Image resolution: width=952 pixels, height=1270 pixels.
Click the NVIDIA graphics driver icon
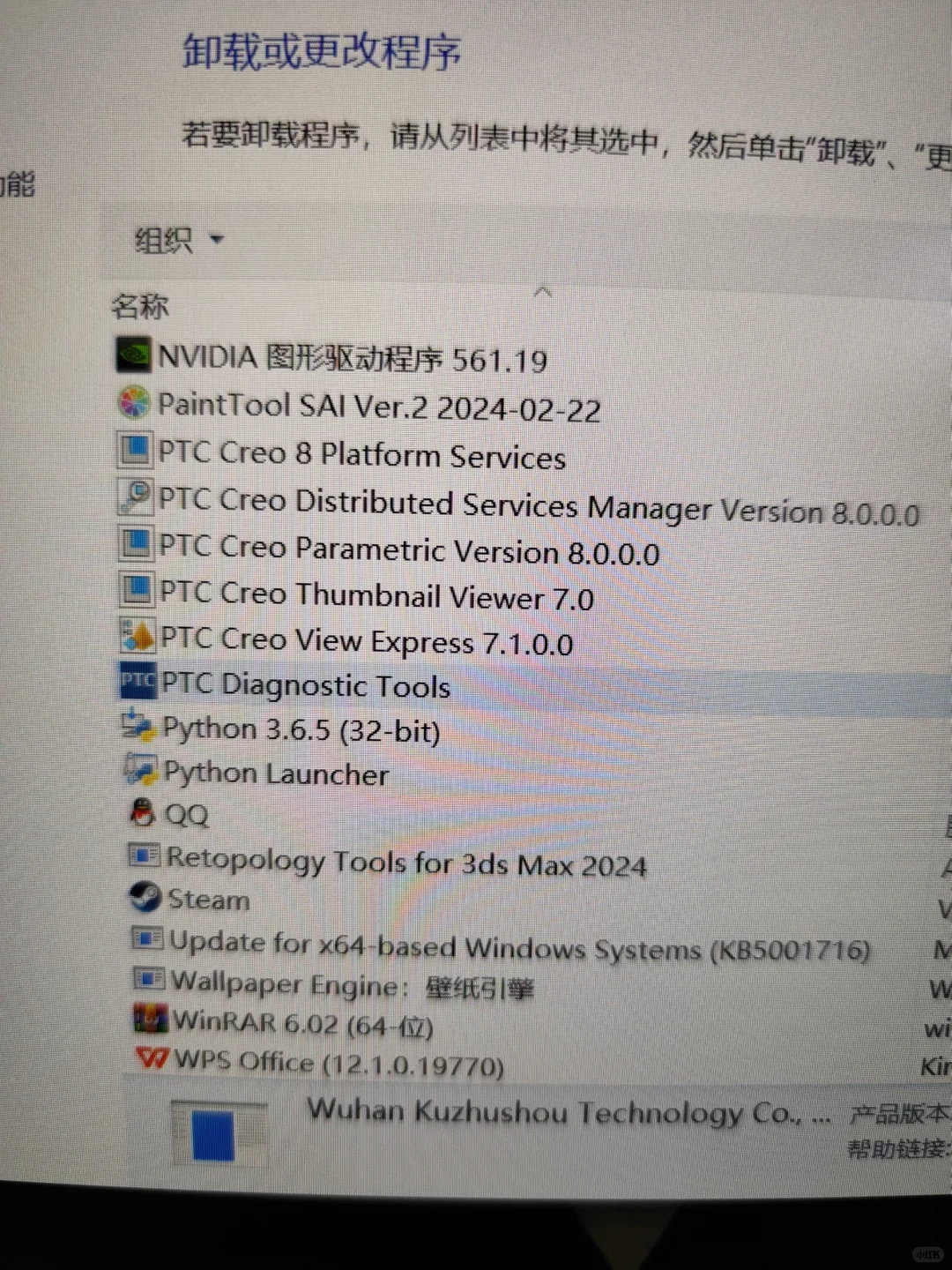click(x=133, y=355)
